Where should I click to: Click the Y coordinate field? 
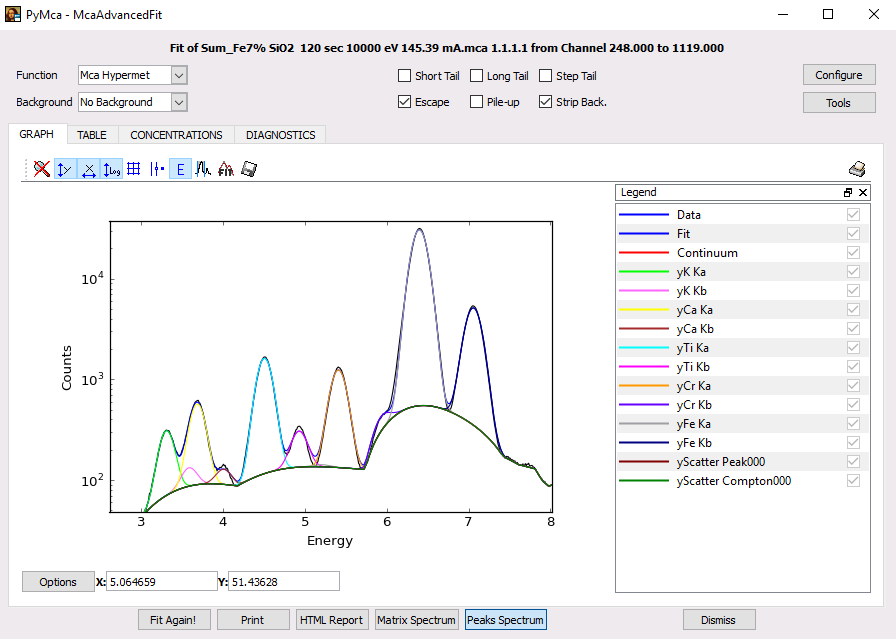[x=283, y=581]
